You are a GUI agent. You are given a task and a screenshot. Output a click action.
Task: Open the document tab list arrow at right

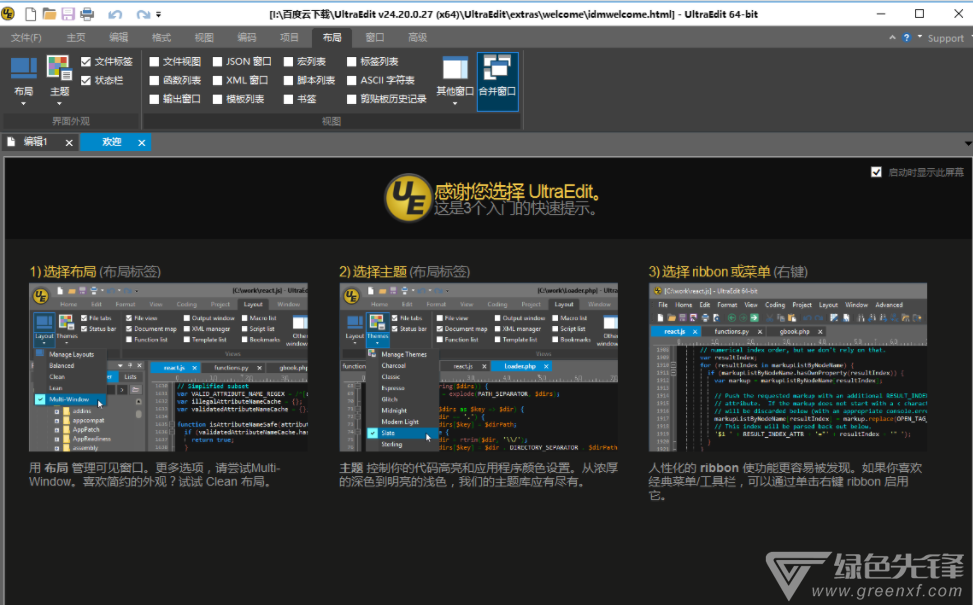(x=968, y=143)
